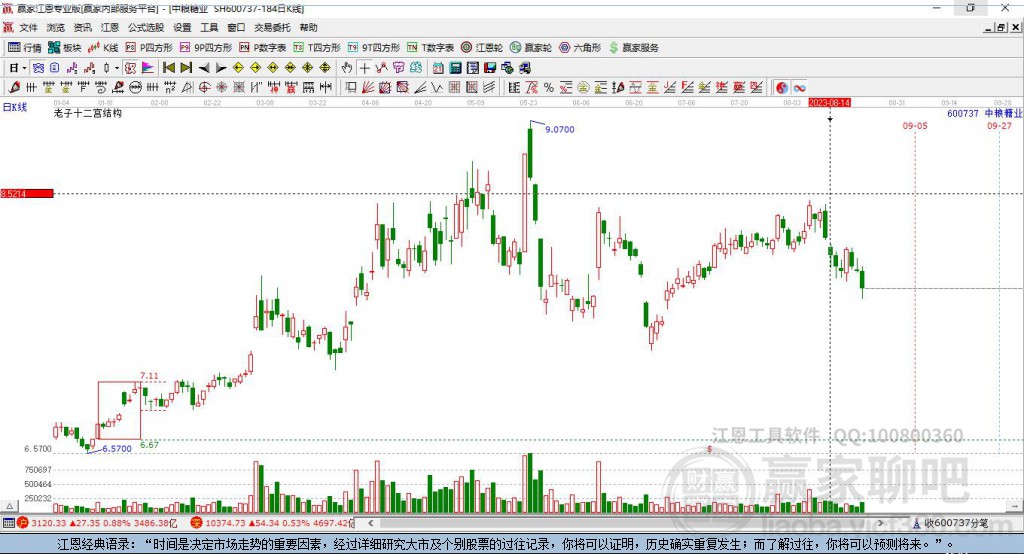Open the 交易委托 menu
This screenshot has width=1024, height=554.
(x=272, y=27)
